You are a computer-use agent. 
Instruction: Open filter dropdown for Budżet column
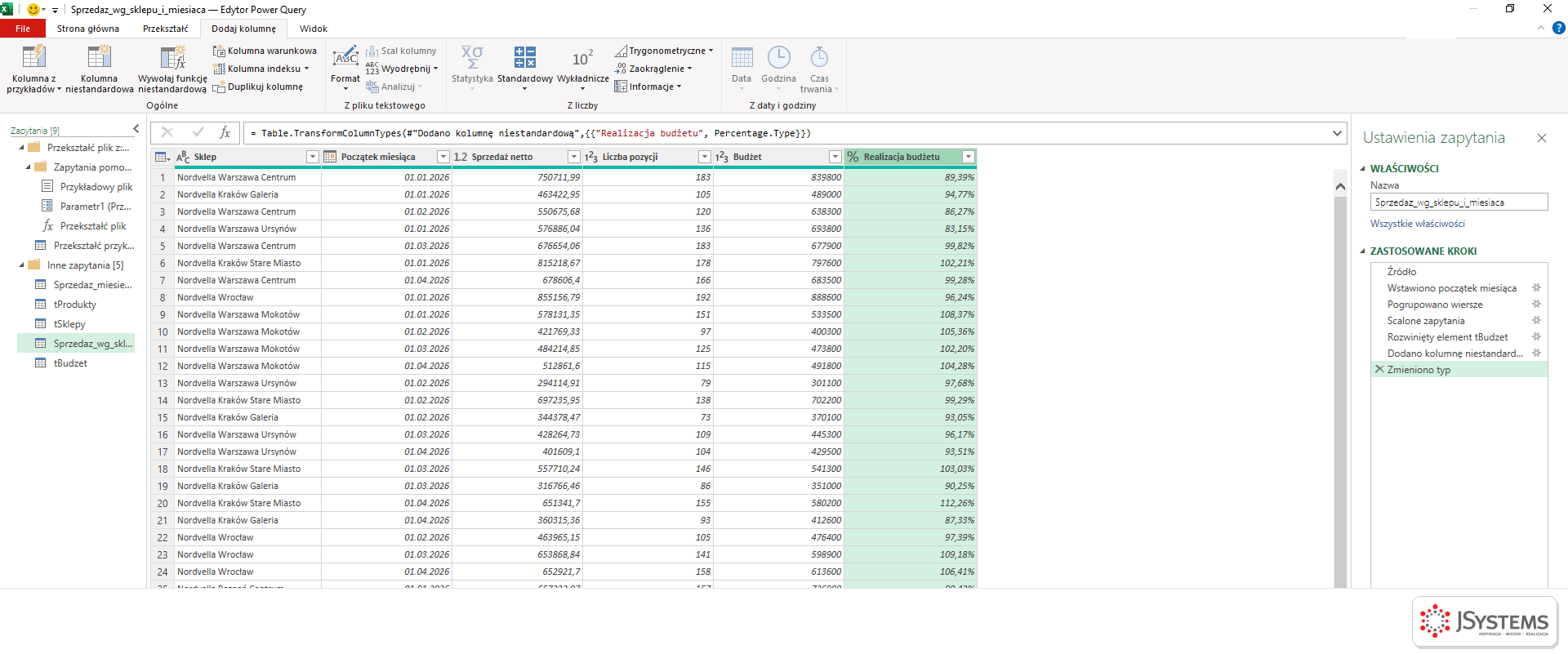[835, 157]
